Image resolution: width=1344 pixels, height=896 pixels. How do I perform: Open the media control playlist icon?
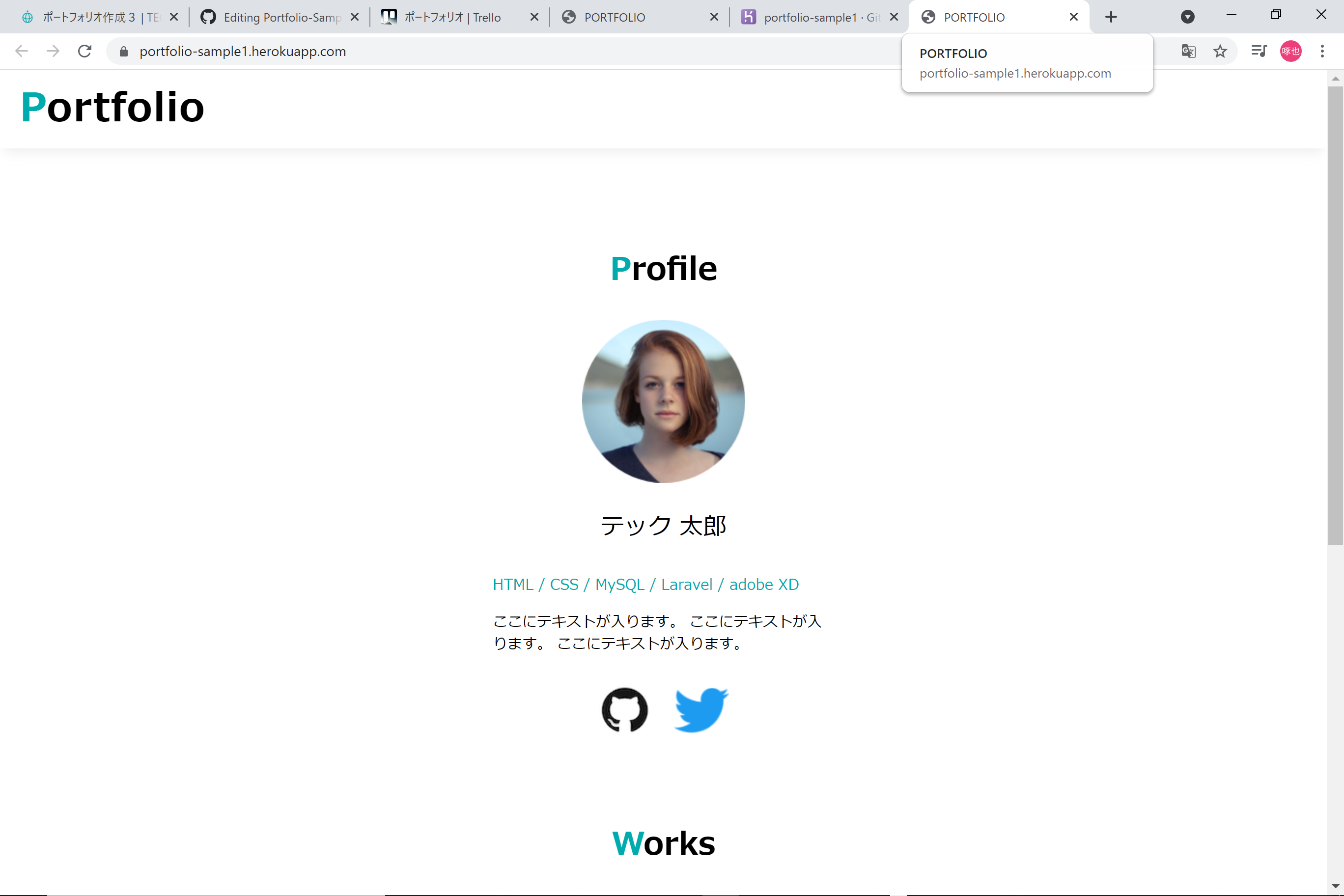(1259, 52)
